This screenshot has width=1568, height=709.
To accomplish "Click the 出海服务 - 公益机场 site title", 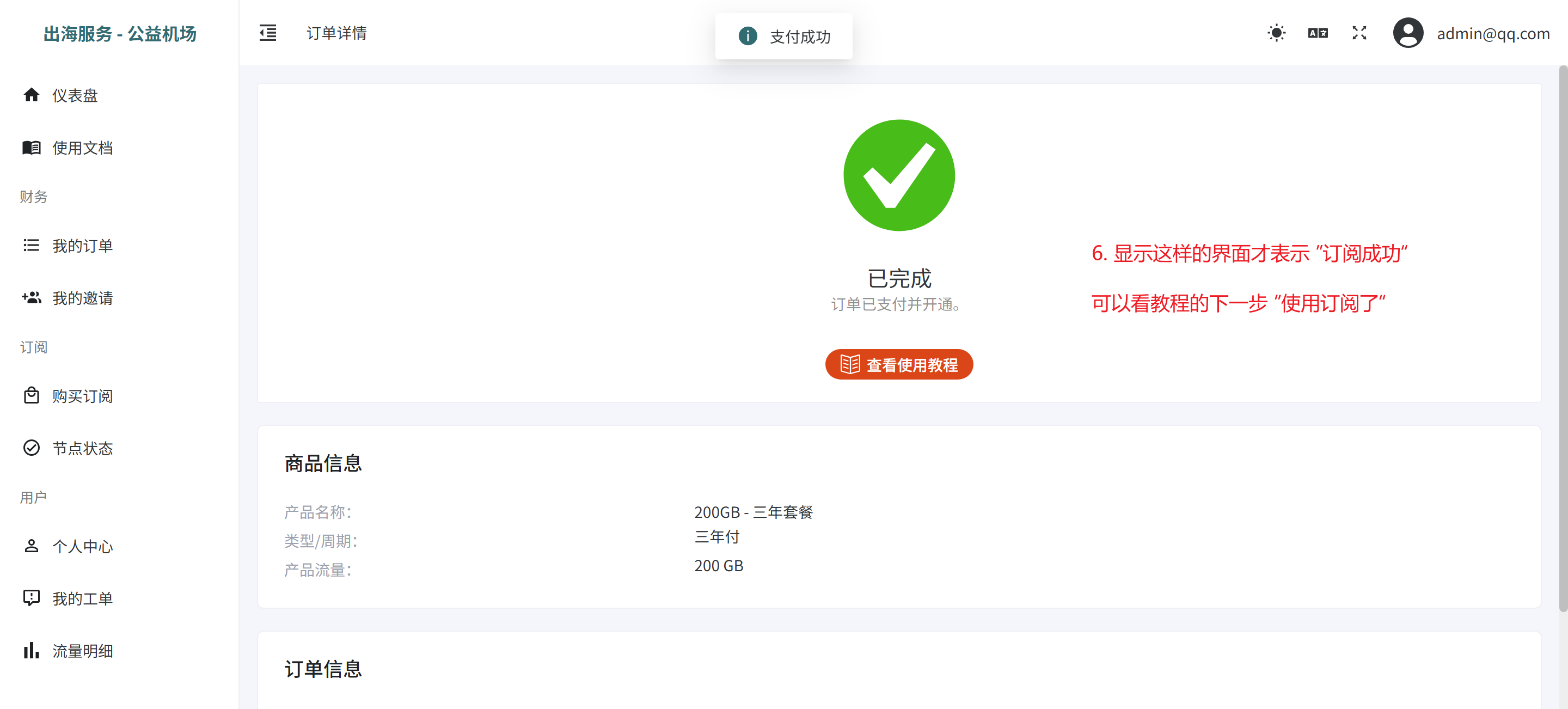I will click(120, 34).
